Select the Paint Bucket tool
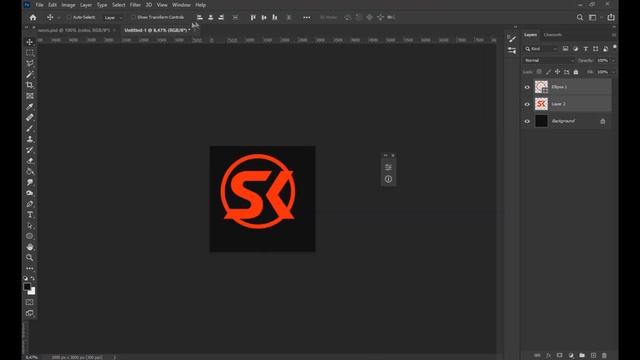 (x=30, y=171)
